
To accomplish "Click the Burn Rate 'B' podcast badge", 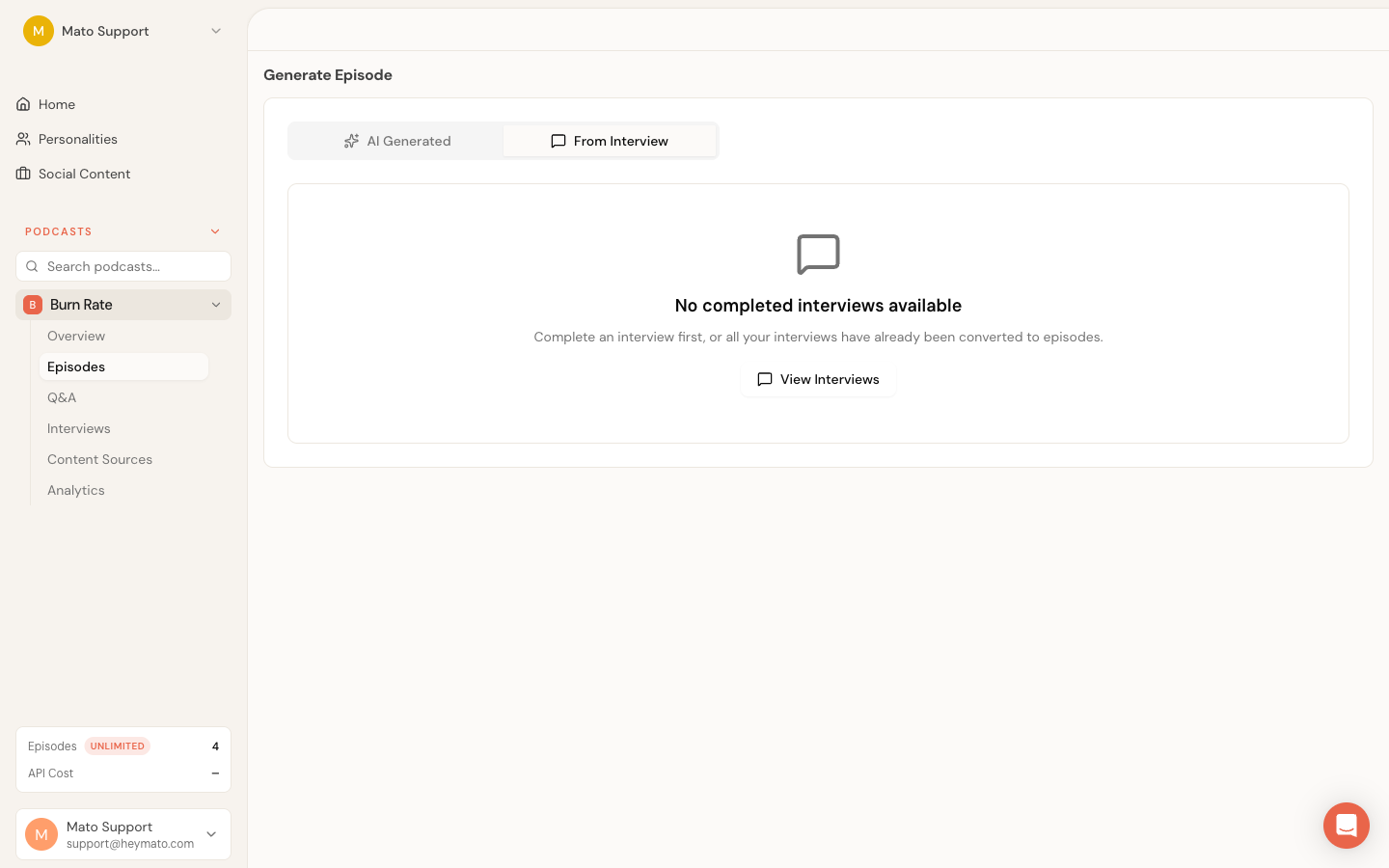I will [x=32, y=305].
